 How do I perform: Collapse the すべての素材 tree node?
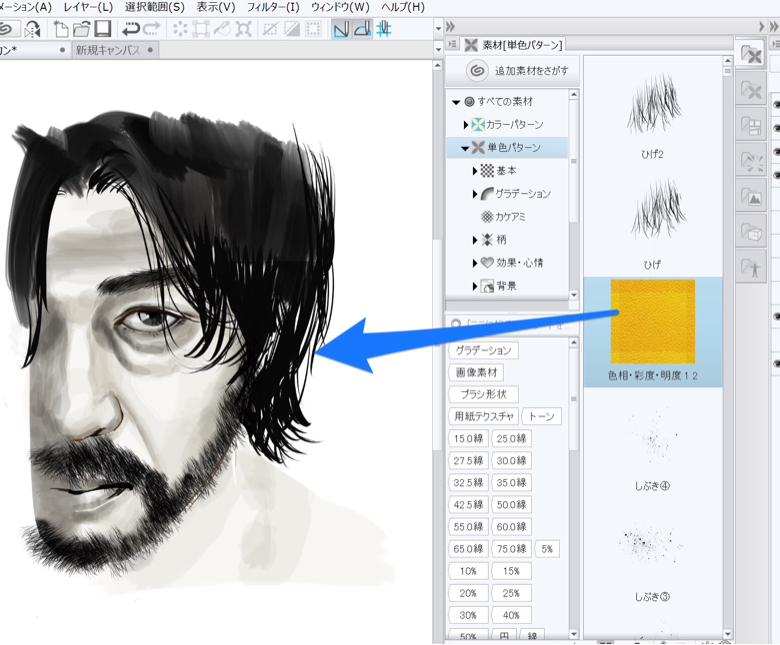[456, 102]
